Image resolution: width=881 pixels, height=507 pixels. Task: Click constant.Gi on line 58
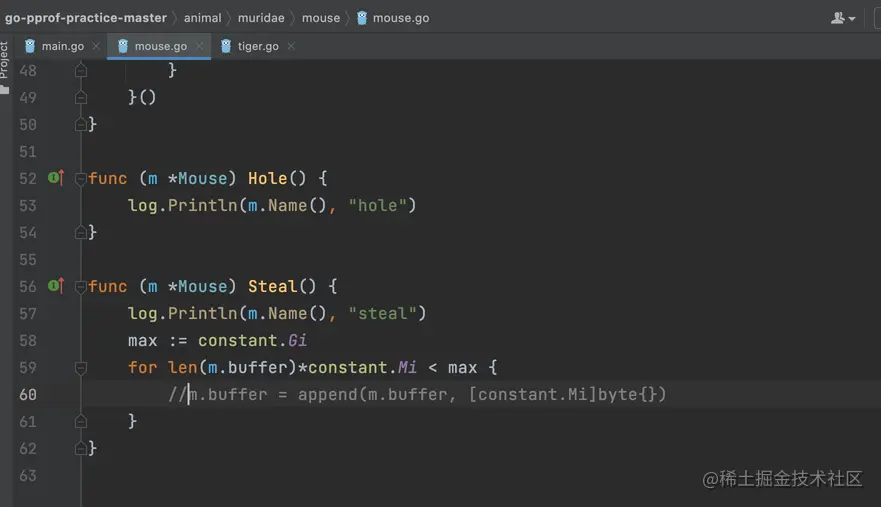pyautogui.click(x=252, y=340)
